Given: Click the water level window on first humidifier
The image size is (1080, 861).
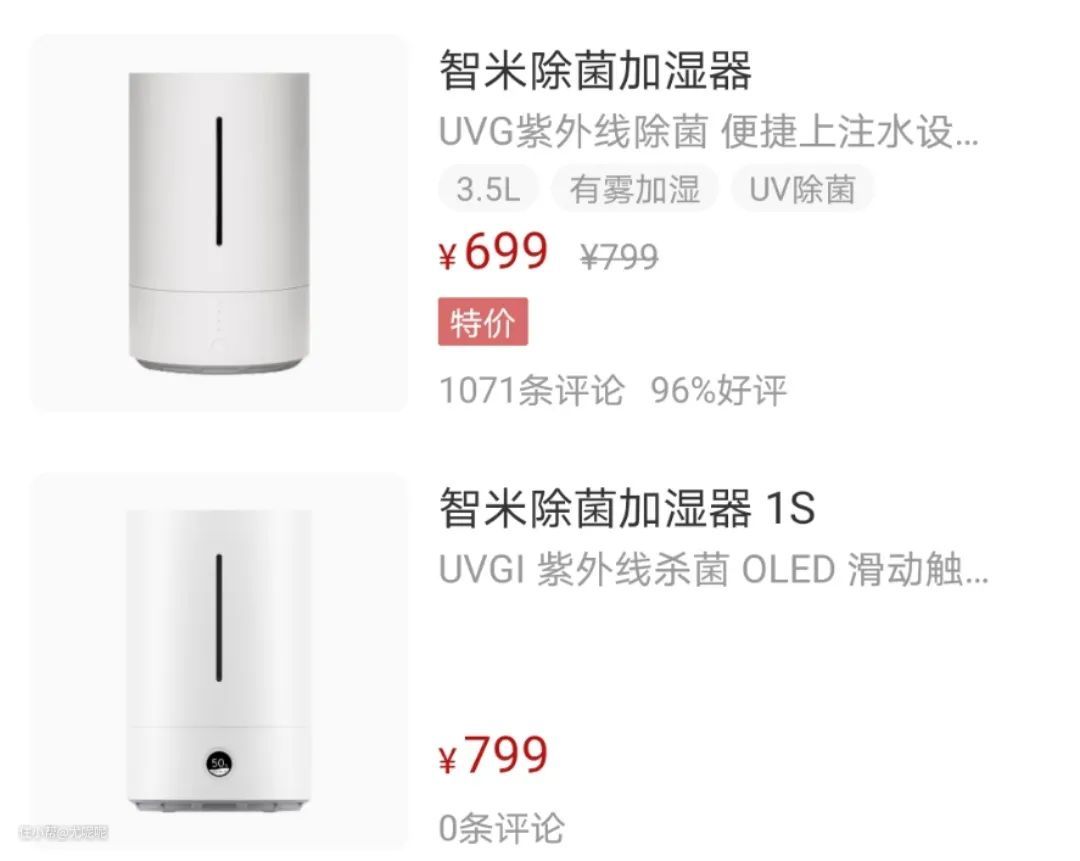Looking at the screenshot, I should pos(219,181).
